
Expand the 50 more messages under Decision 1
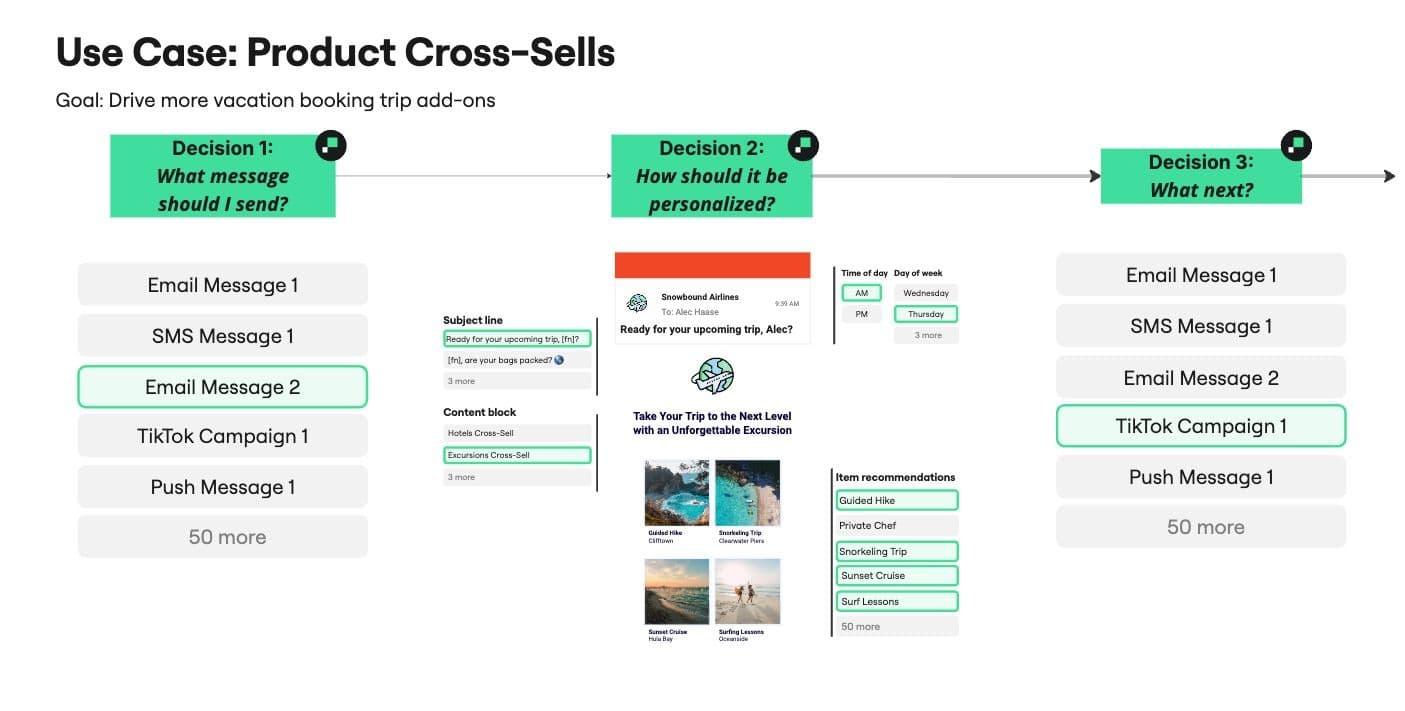(222, 537)
